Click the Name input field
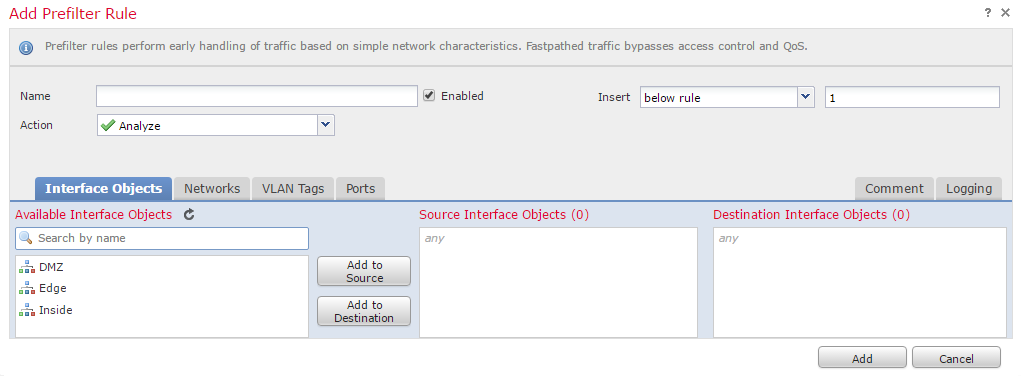 [x=257, y=96]
